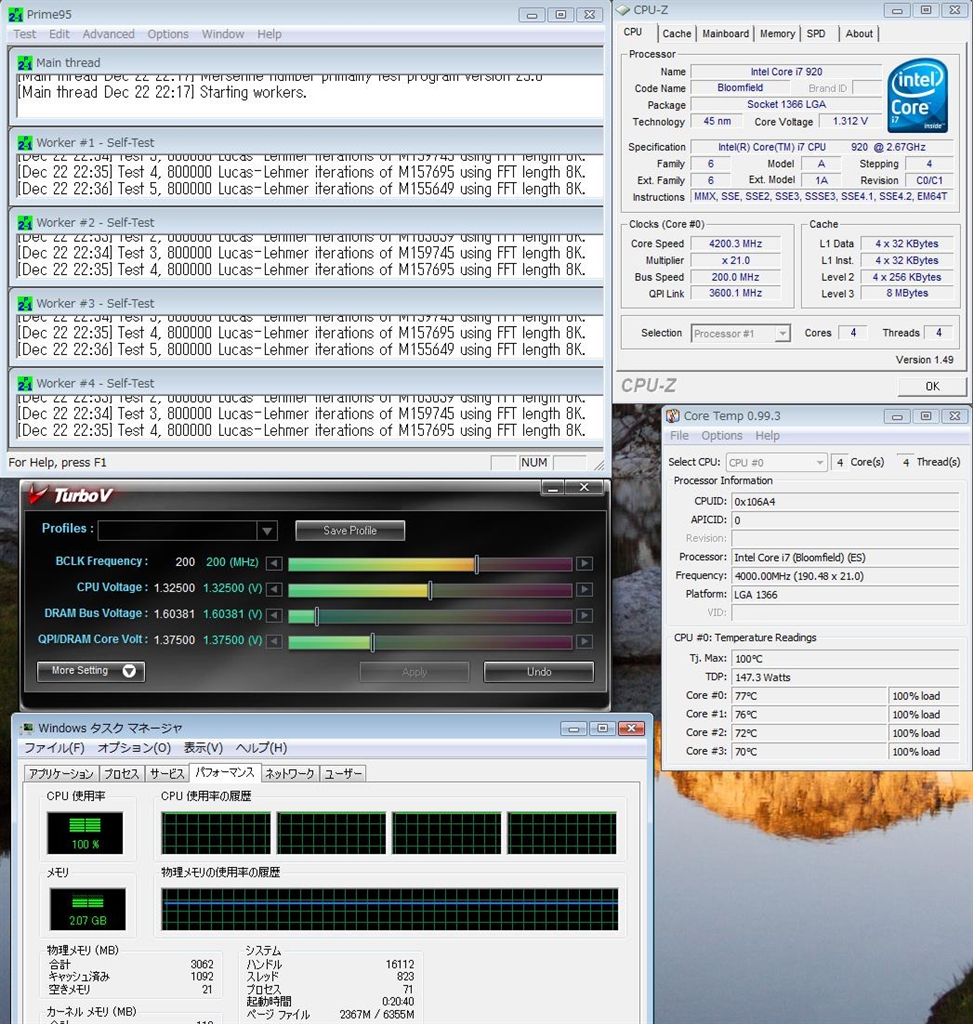Select the プロセス tab in Task Manager
The image size is (973, 1024).
(x=121, y=773)
